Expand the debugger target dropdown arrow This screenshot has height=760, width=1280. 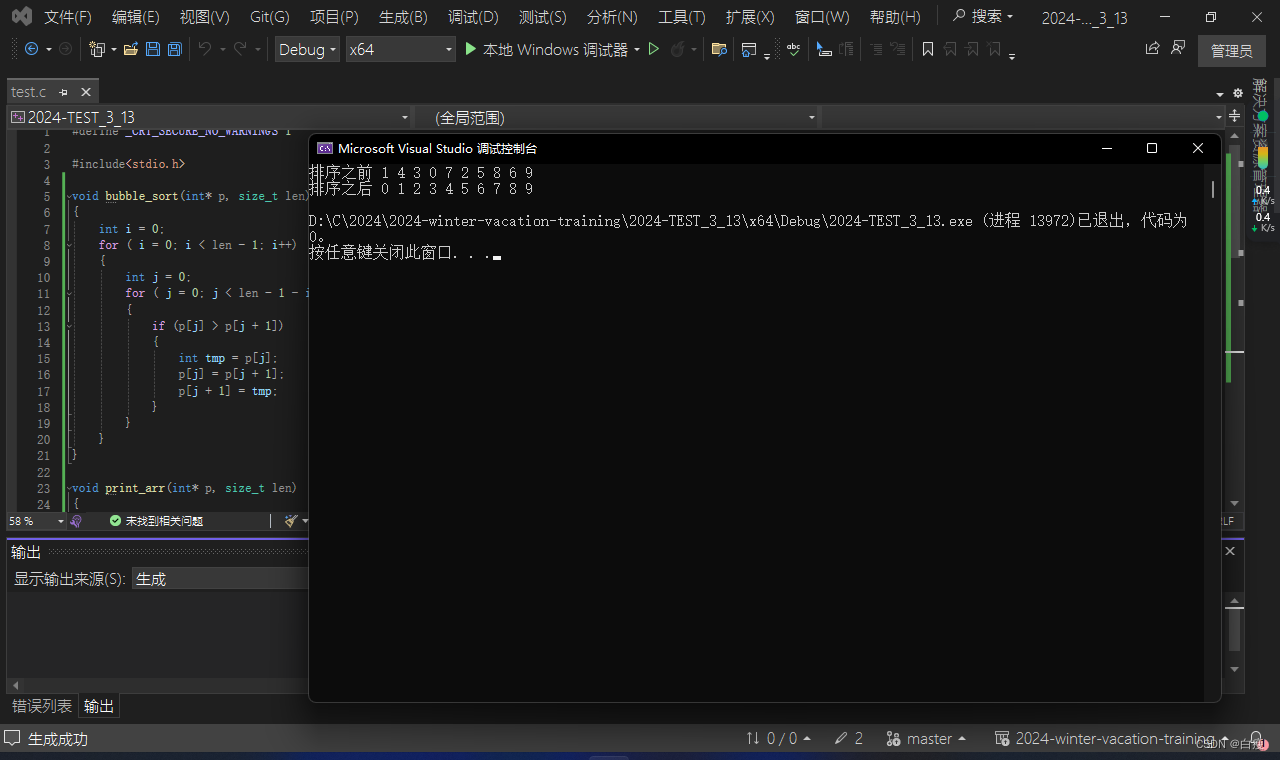(637, 49)
